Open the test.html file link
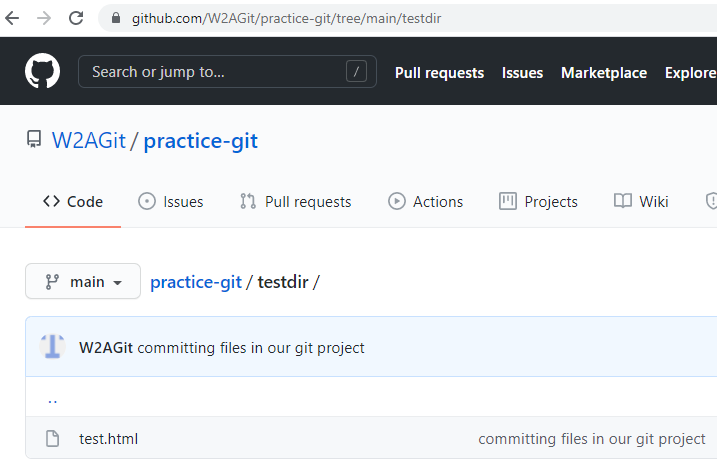Screen dimensions: 717x466 click(x=108, y=439)
